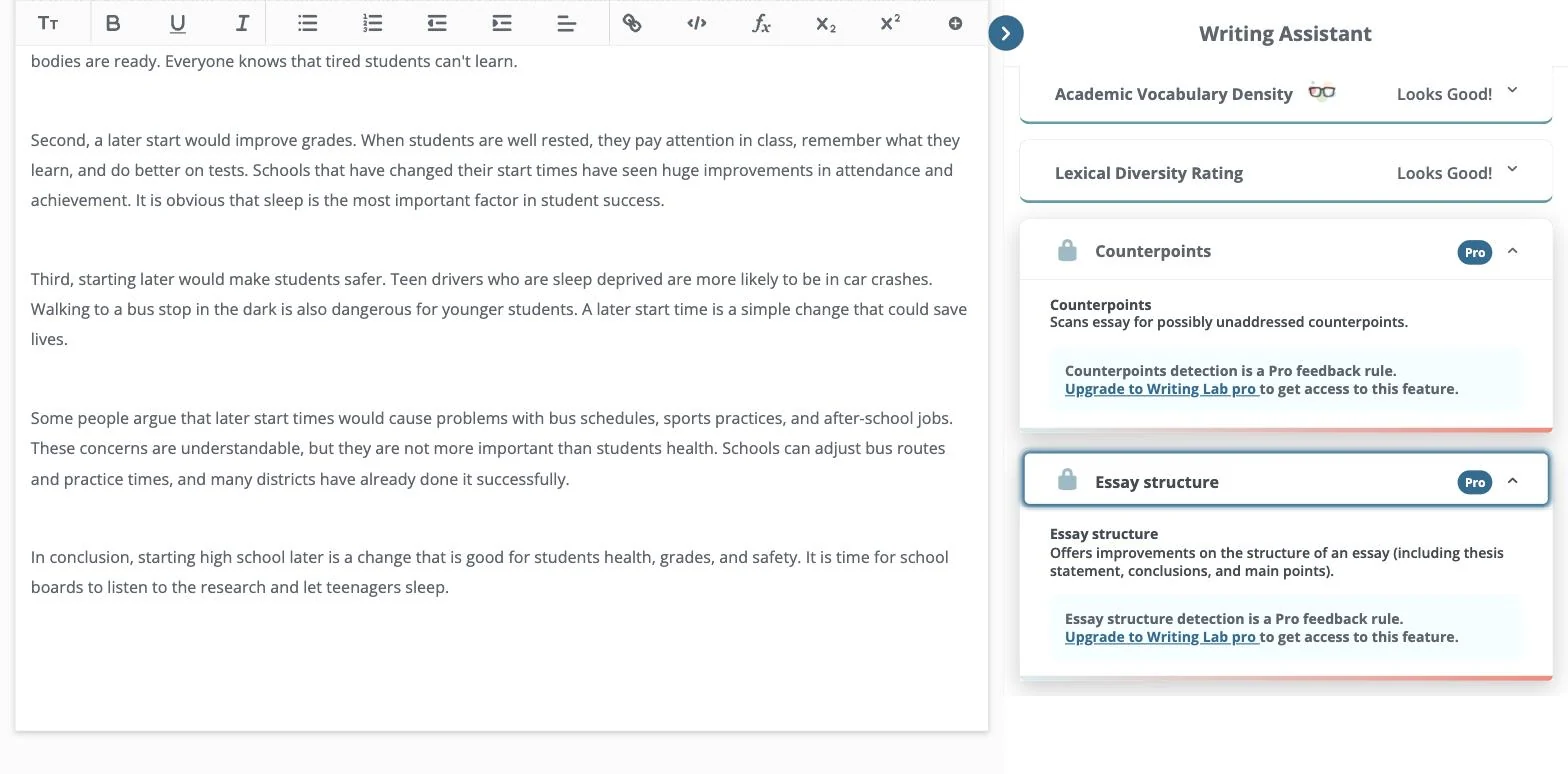
Task: Click into the essay conclusion paragraph
Action: [x=490, y=572]
